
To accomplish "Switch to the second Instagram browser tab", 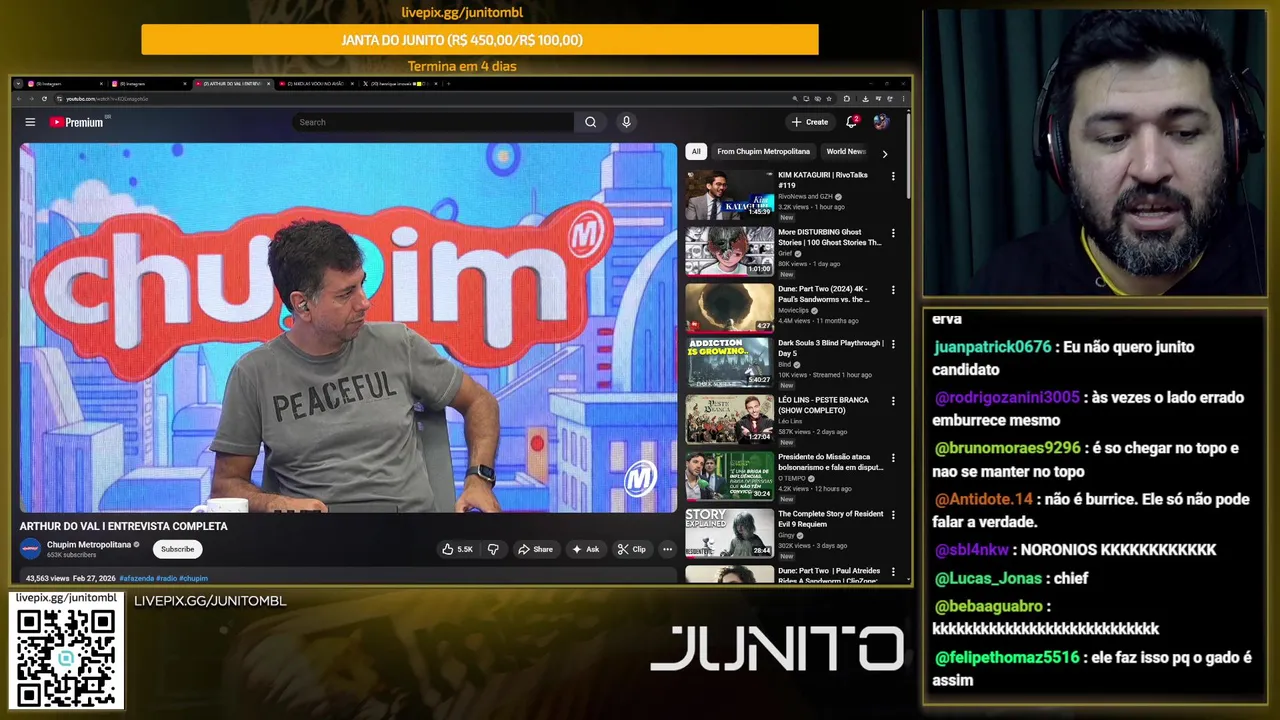I will [x=148, y=84].
